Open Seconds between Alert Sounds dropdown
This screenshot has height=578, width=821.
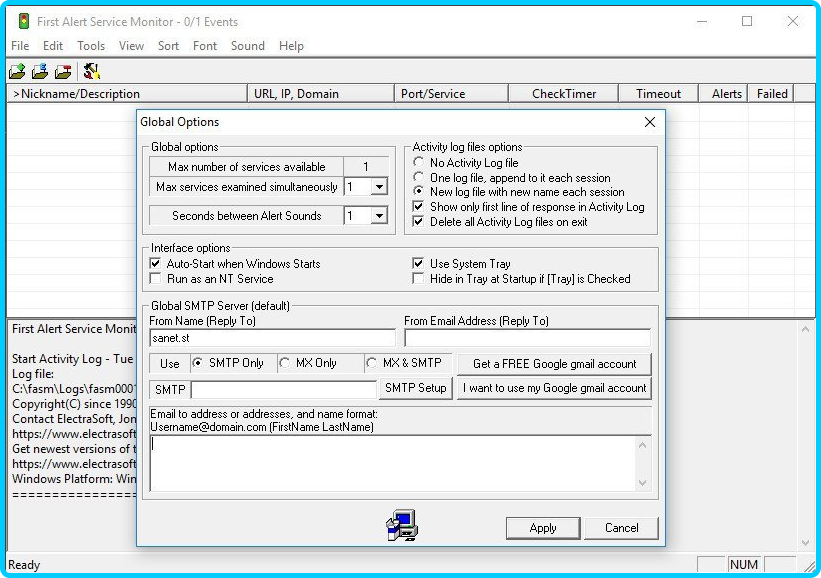(x=380, y=216)
